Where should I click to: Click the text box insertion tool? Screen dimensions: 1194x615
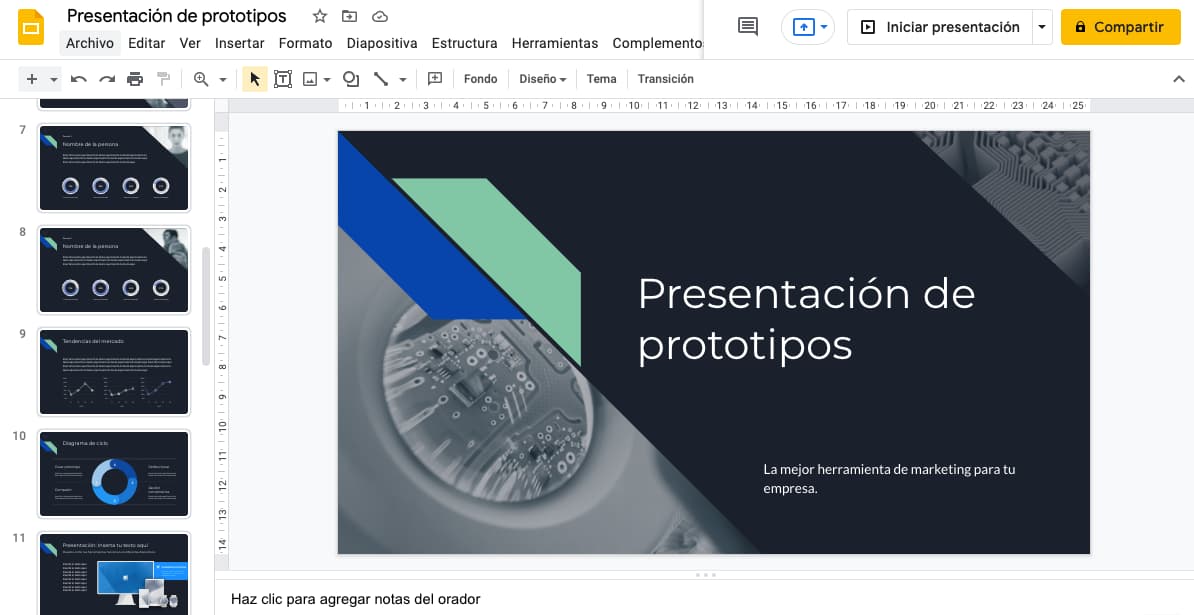coord(283,78)
